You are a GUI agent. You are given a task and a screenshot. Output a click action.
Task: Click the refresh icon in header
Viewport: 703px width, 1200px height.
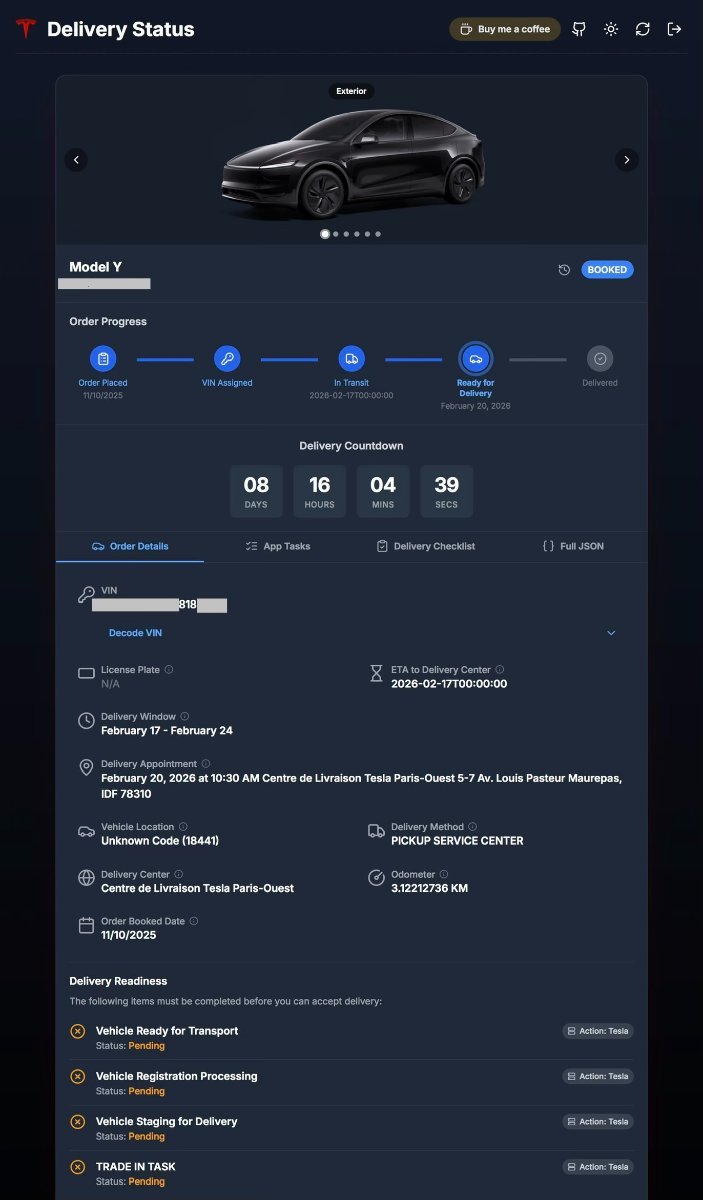(643, 29)
